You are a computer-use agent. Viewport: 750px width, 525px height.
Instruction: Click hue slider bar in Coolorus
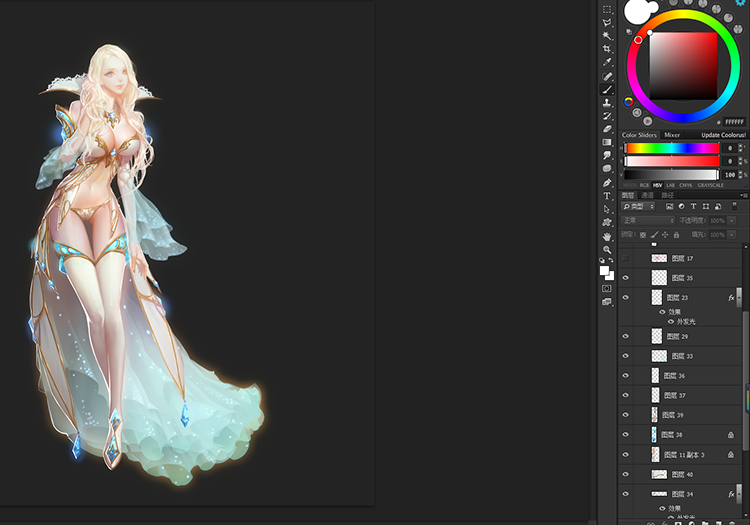(x=672, y=148)
